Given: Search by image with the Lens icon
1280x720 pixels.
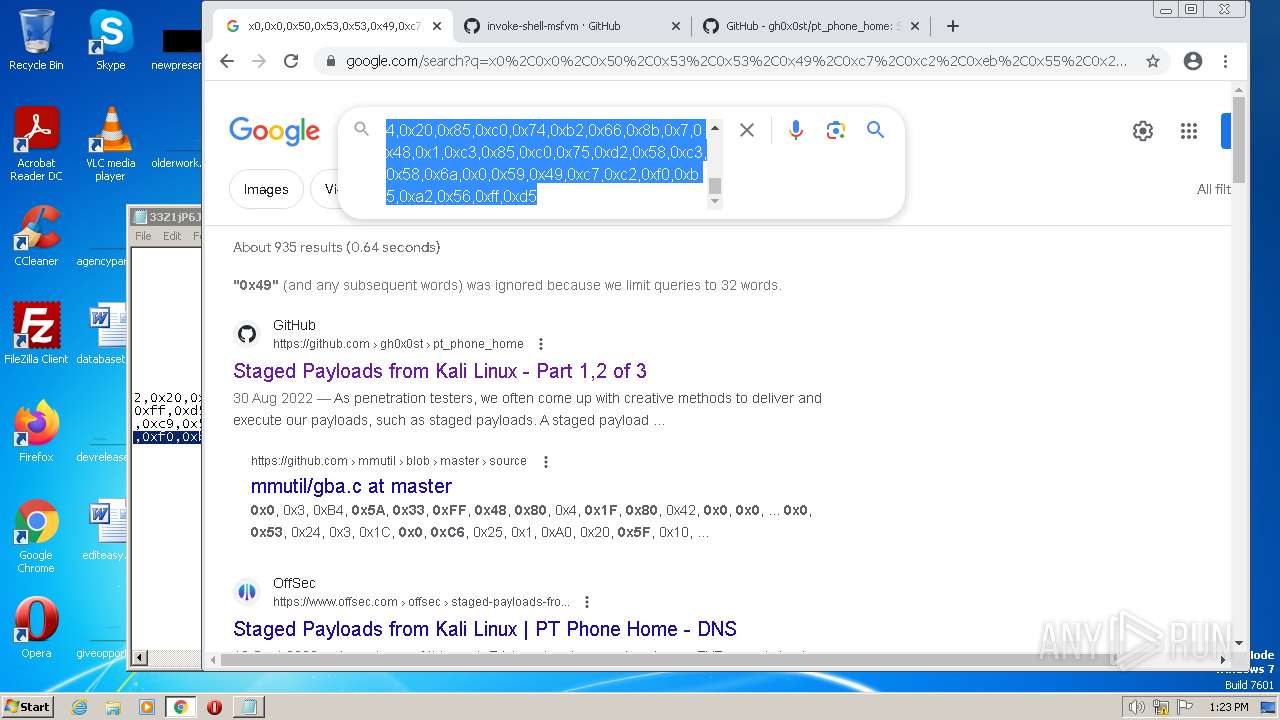Looking at the screenshot, I should [836, 130].
